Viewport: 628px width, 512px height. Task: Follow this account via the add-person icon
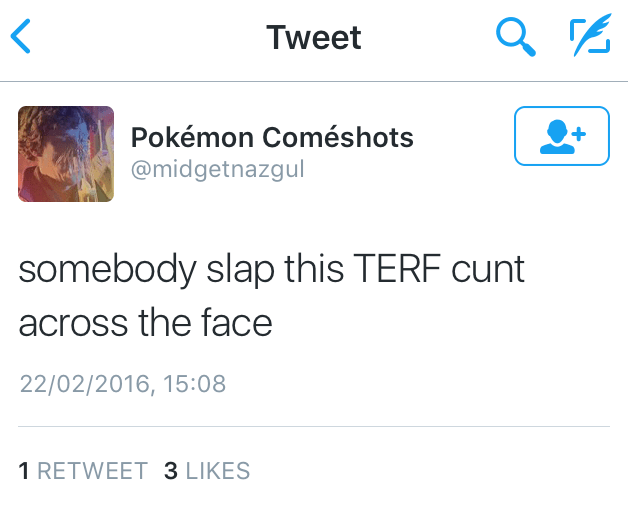click(x=562, y=136)
